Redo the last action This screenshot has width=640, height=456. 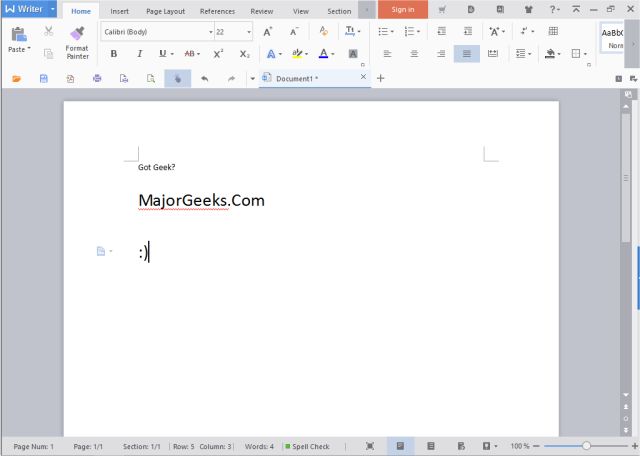click(231, 78)
